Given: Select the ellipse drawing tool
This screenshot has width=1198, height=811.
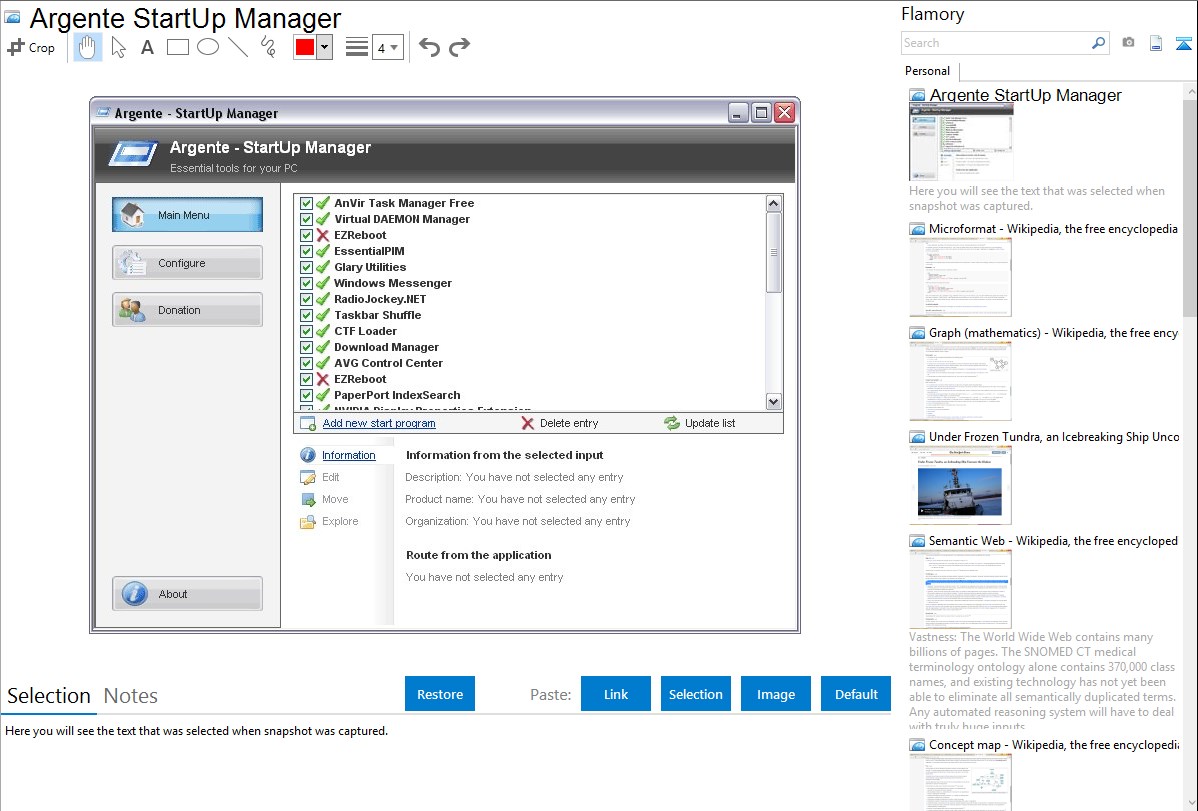Looking at the screenshot, I should click(208, 47).
